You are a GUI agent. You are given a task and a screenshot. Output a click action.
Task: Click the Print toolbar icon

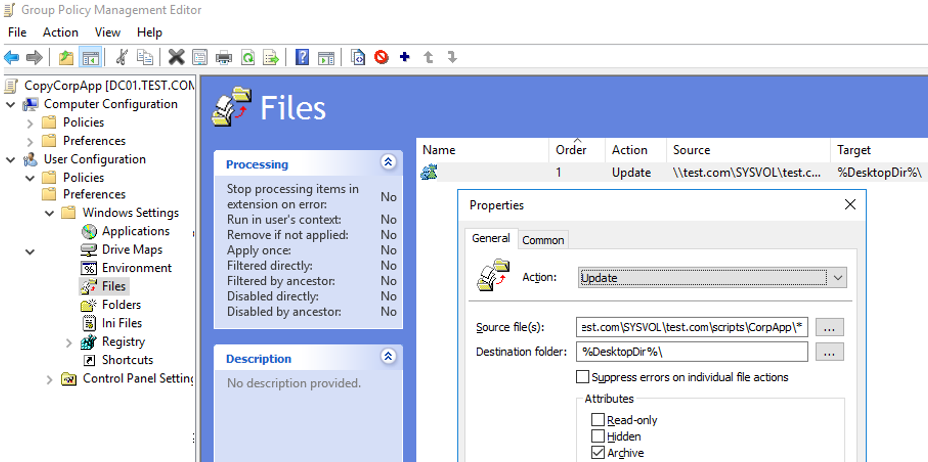click(x=224, y=57)
